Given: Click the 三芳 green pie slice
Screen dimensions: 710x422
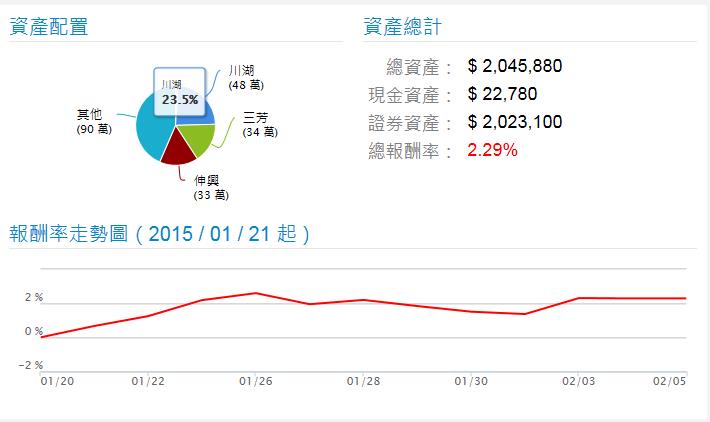Looking at the screenshot, I should pyautogui.click(x=198, y=138).
